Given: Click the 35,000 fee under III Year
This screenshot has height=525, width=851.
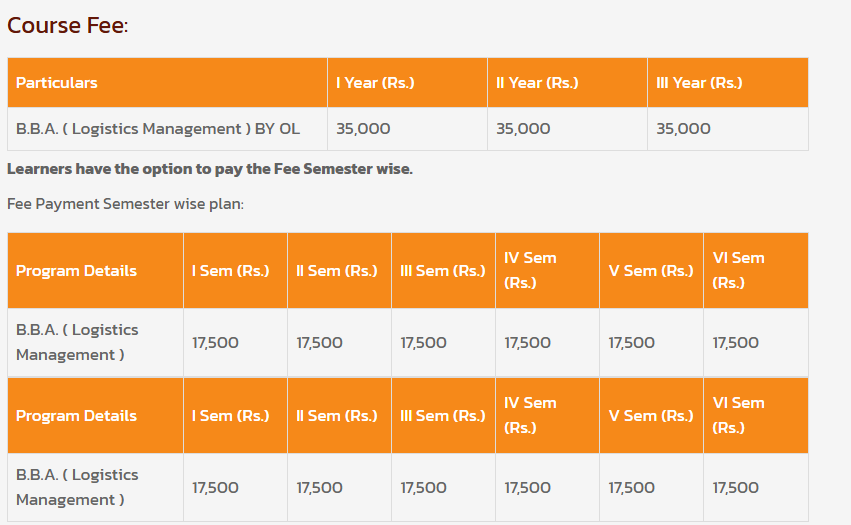Looking at the screenshot, I should tap(683, 129).
